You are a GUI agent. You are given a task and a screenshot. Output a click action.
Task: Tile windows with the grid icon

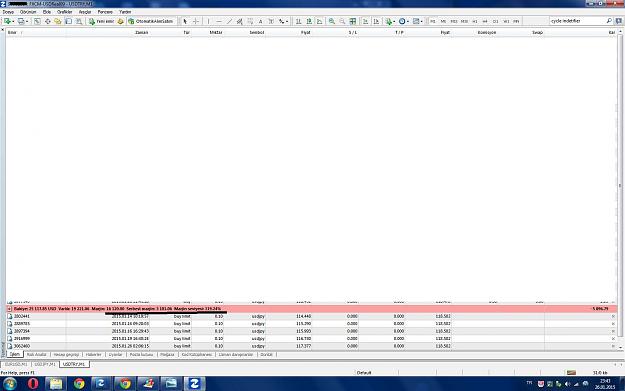pos(353,21)
